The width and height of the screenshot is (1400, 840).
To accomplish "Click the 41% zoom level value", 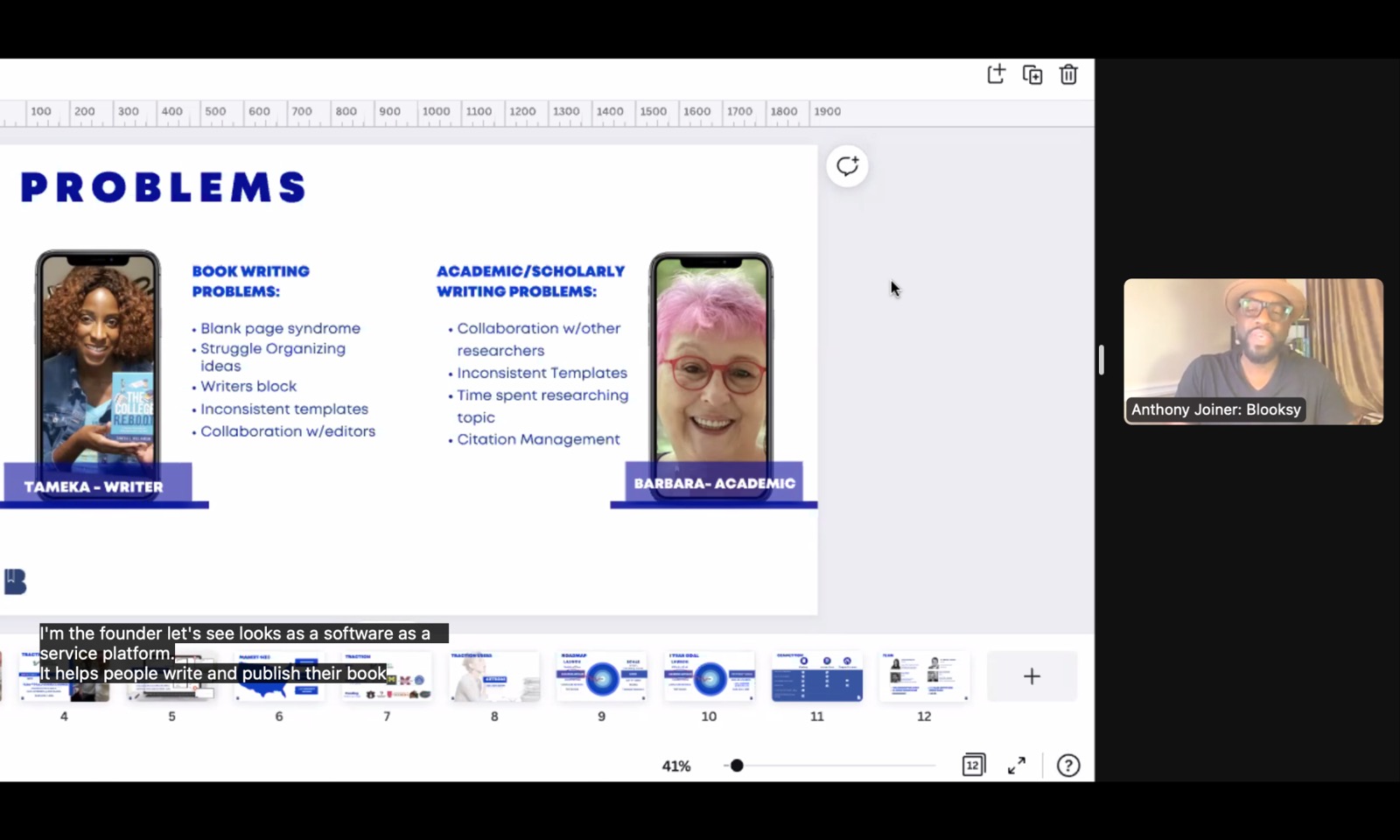I will click(x=676, y=766).
